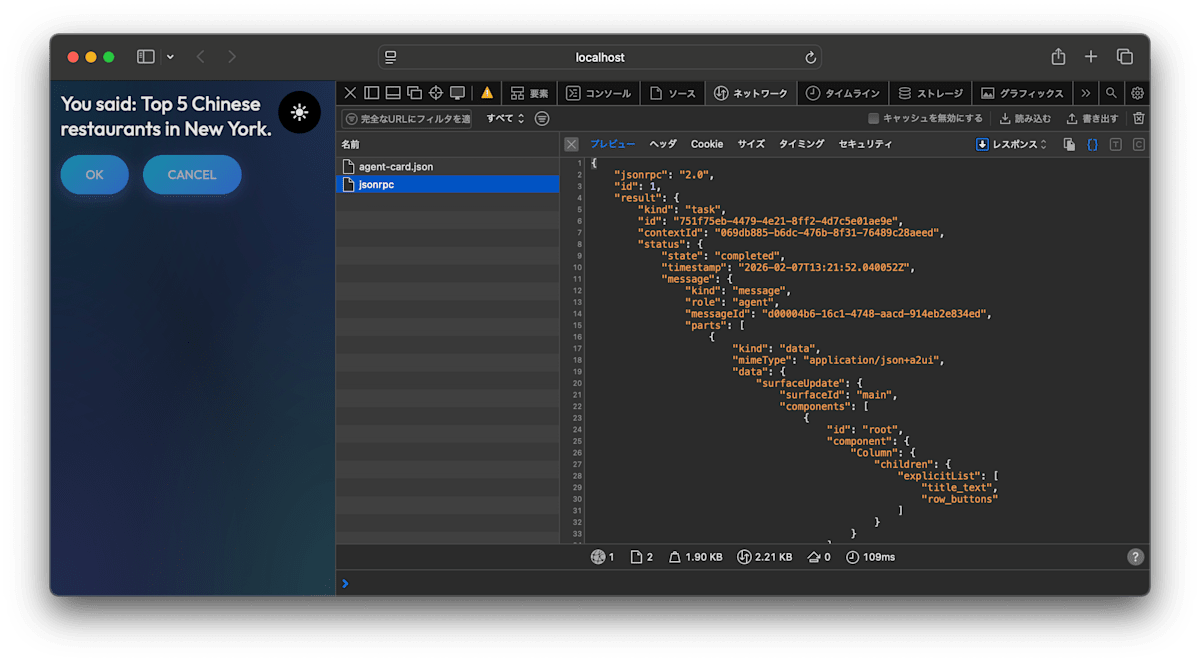Open the inspector search magnifier
This screenshot has height=662, width=1200.
point(1111,93)
